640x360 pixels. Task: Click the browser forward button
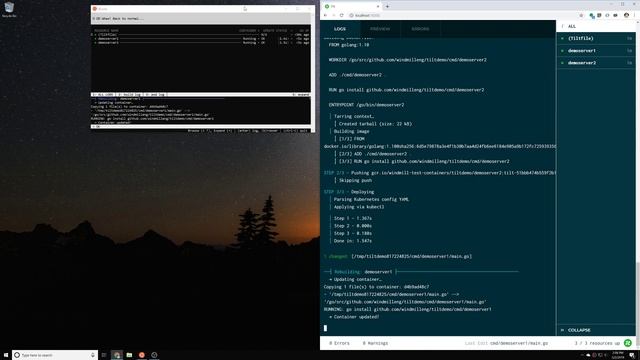pyautogui.click(x=333, y=15)
